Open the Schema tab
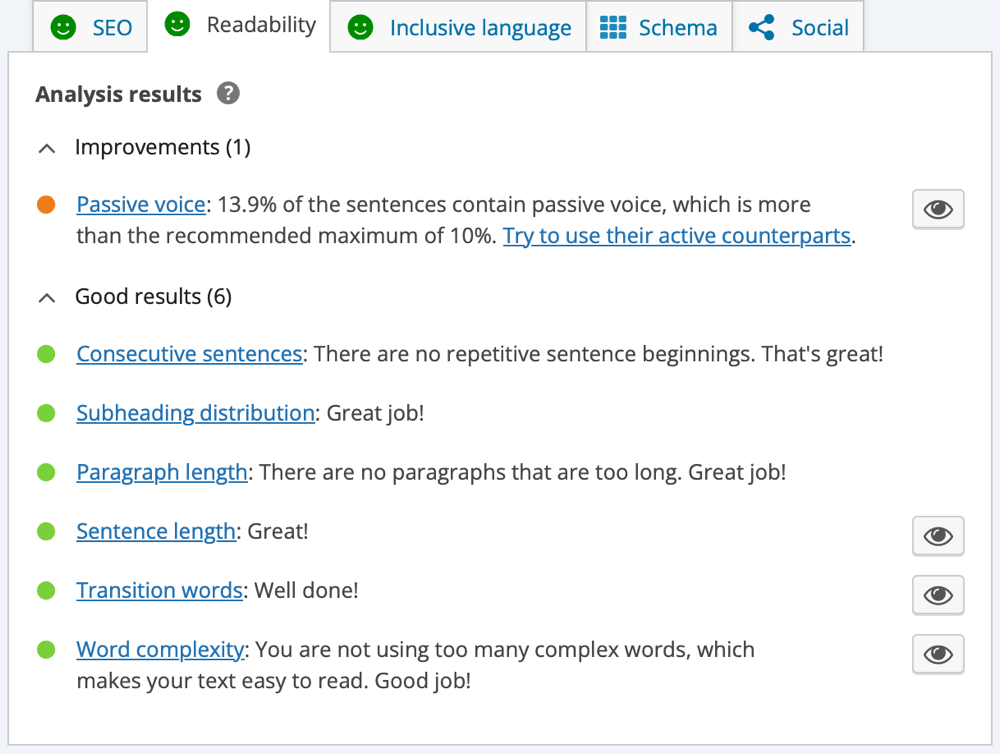The image size is (1000, 754). click(659, 27)
